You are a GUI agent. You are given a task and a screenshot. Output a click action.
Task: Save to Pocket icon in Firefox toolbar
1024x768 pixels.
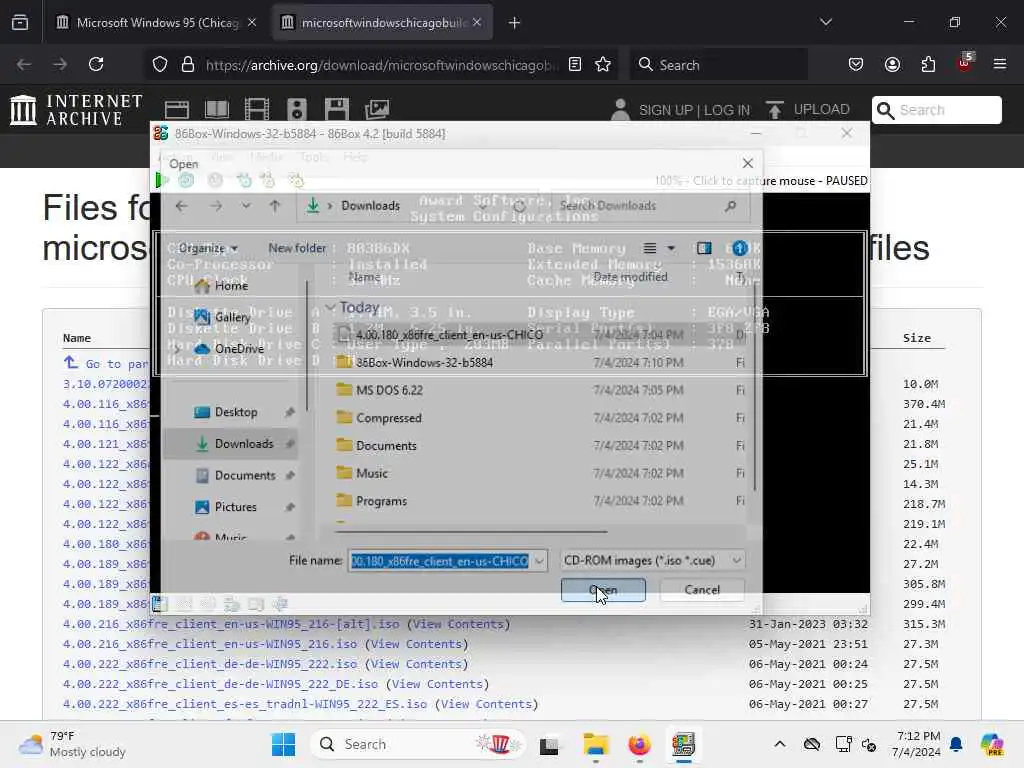(x=856, y=65)
